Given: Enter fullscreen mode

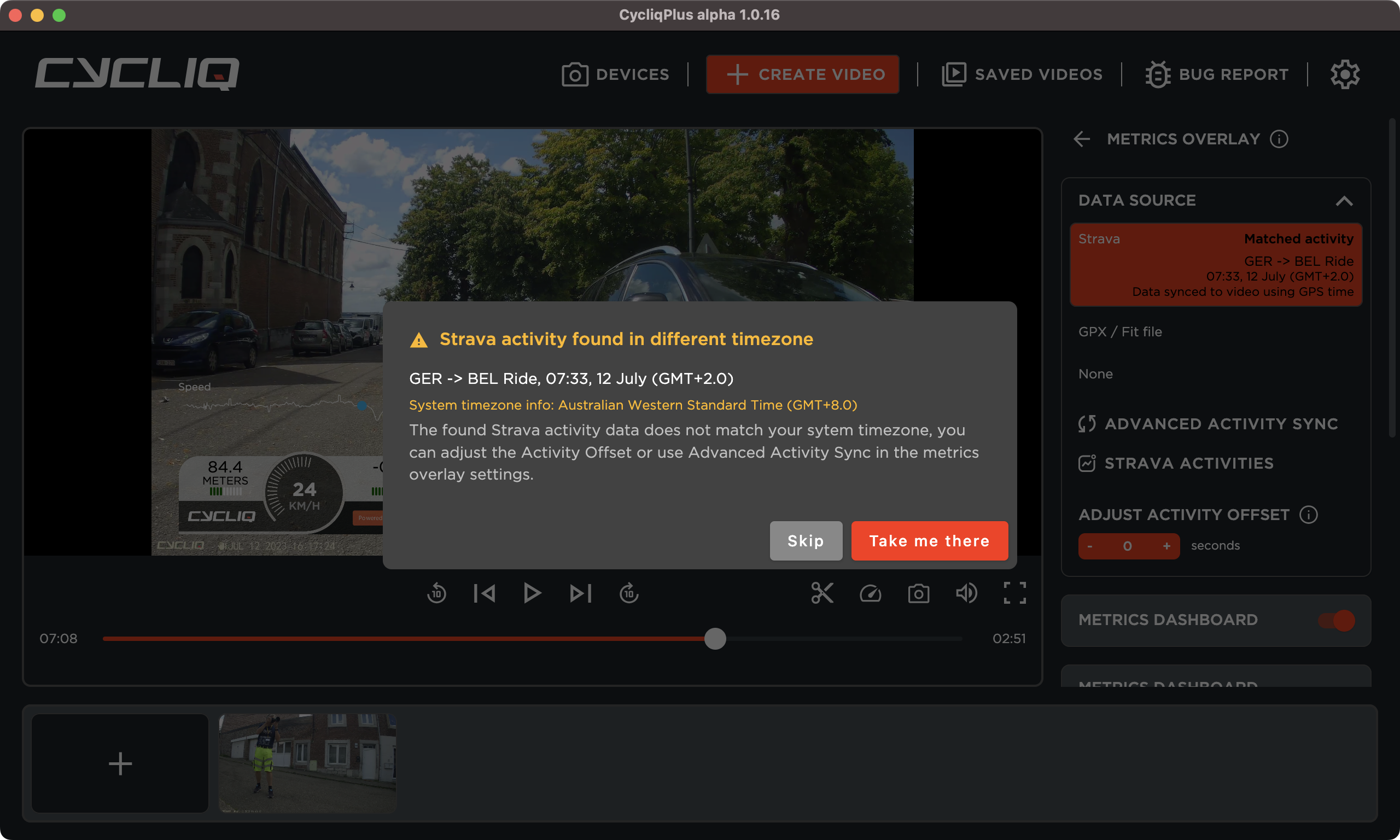Looking at the screenshot, I should tap(1014, 593).
